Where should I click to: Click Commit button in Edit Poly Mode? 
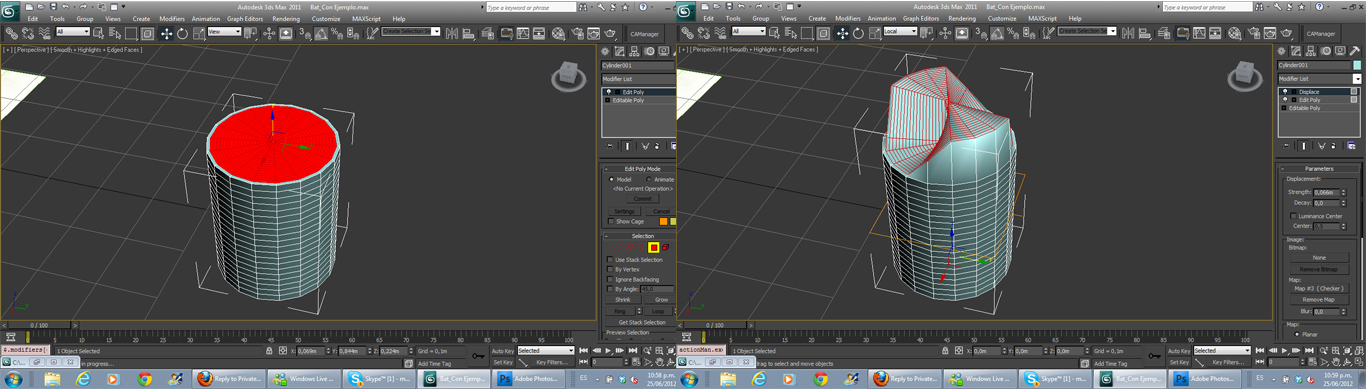tap(642, 198)
